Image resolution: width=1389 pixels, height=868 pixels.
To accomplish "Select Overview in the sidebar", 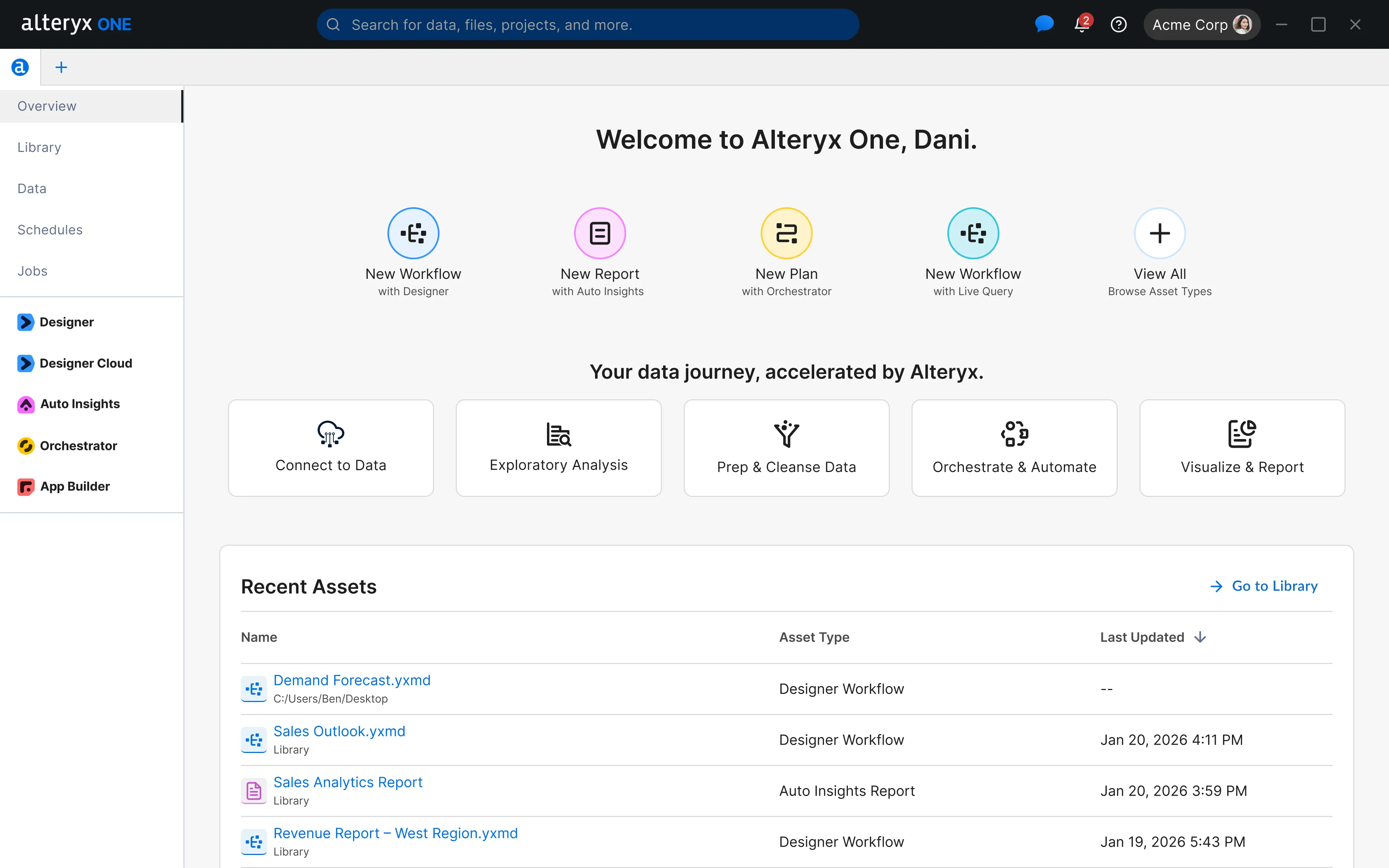I will click(91, 106).
